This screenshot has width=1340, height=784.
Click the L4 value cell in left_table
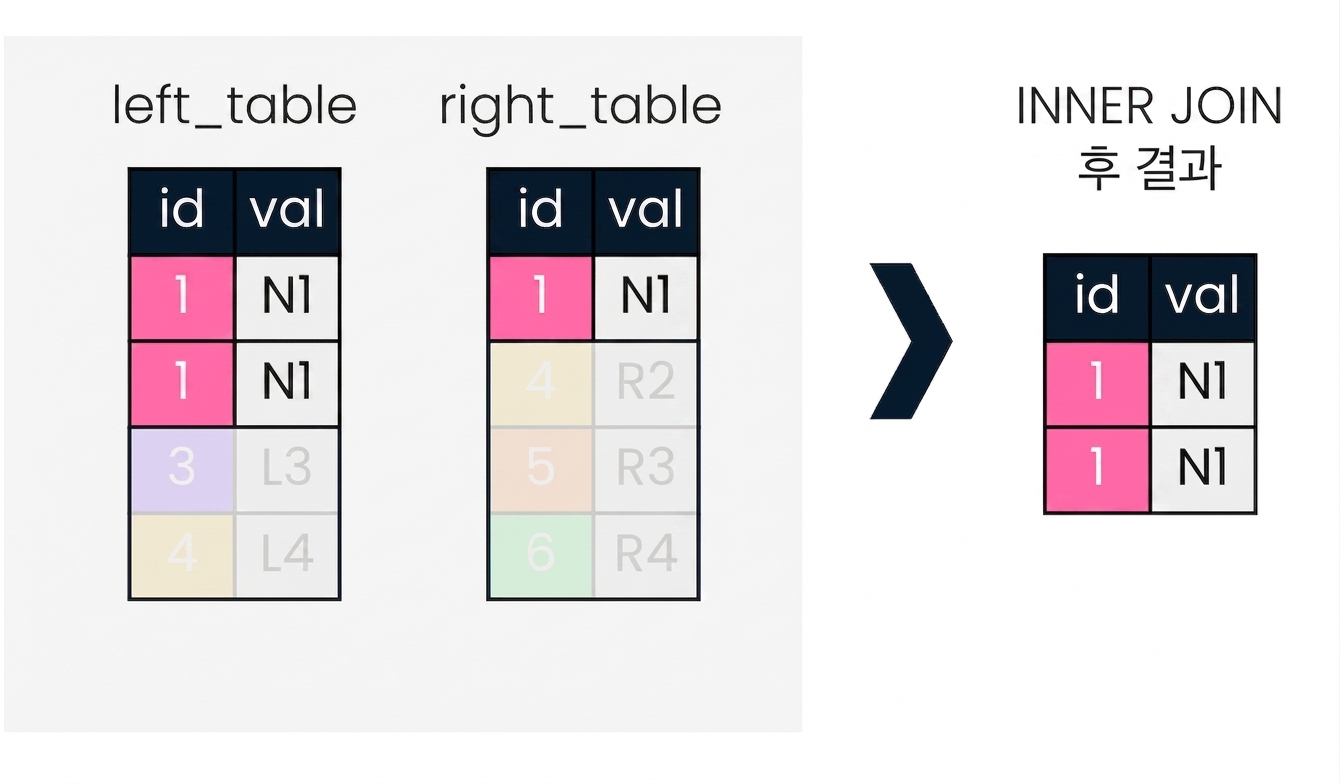point(288,556)
